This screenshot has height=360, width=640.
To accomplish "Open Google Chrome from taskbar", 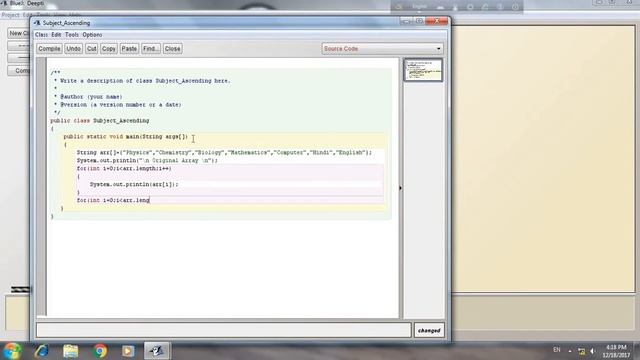I will click(99, 351).
